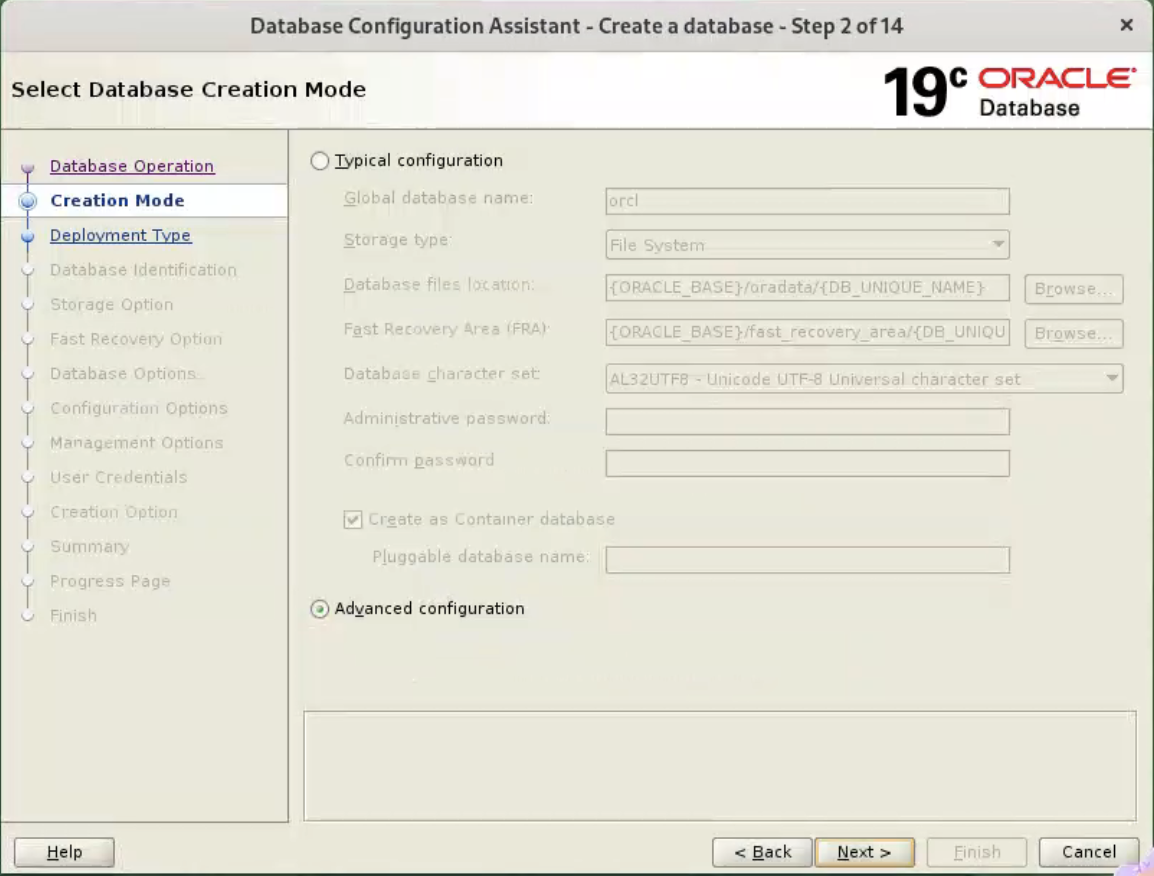Go to the Deployment Type step

(x=120, y=235)
